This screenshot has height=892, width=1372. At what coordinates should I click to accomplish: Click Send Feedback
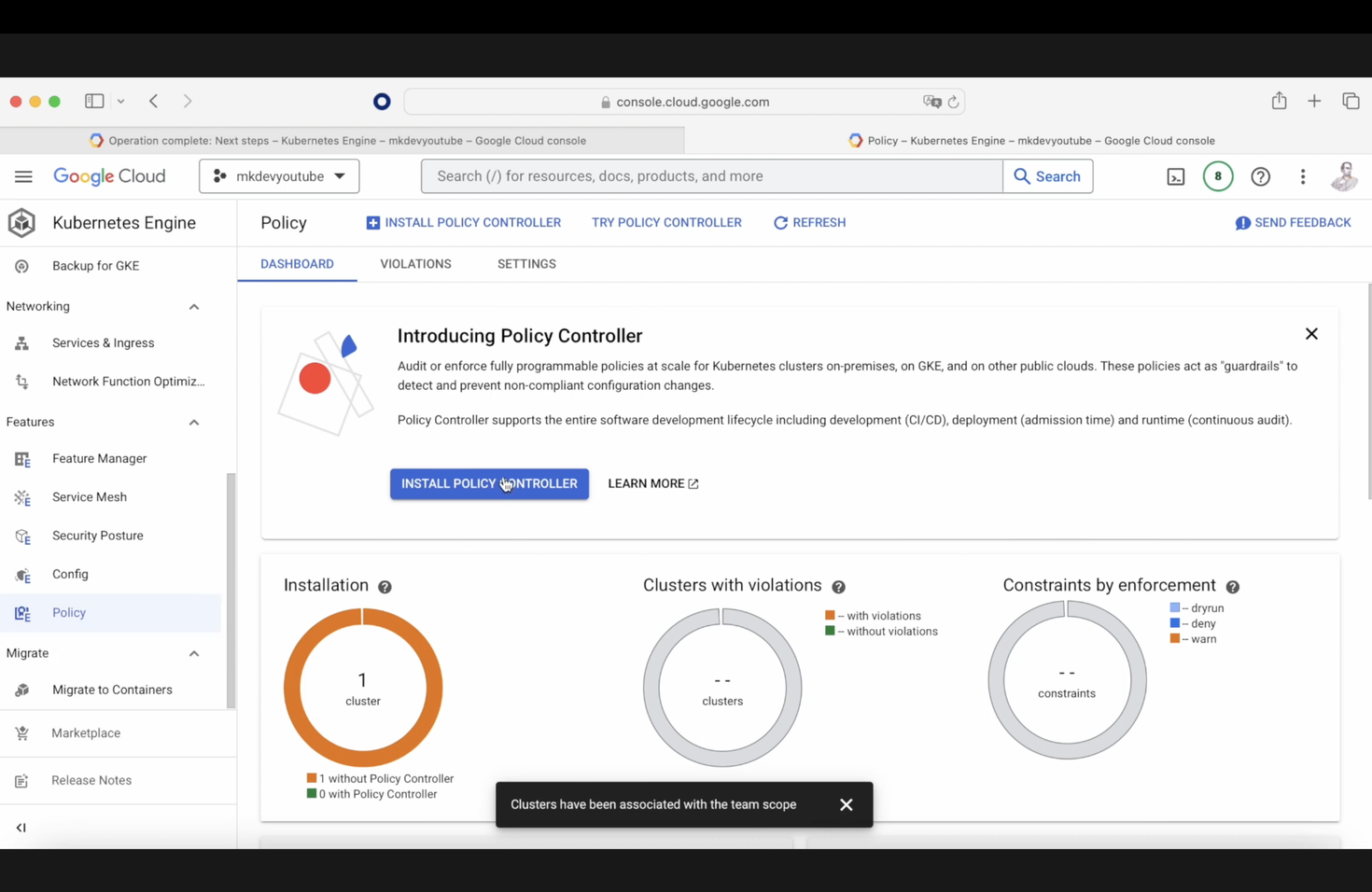1293,223
